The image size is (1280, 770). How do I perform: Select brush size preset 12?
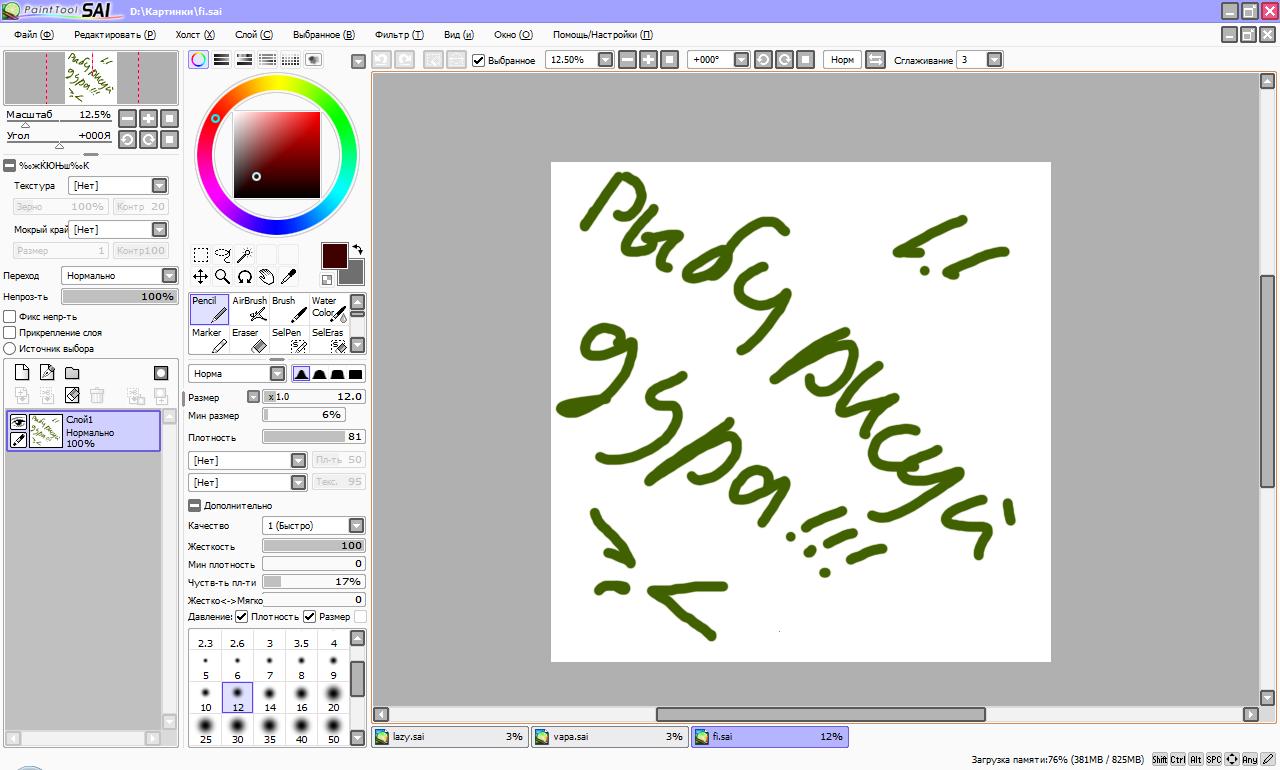coord(238,698)
